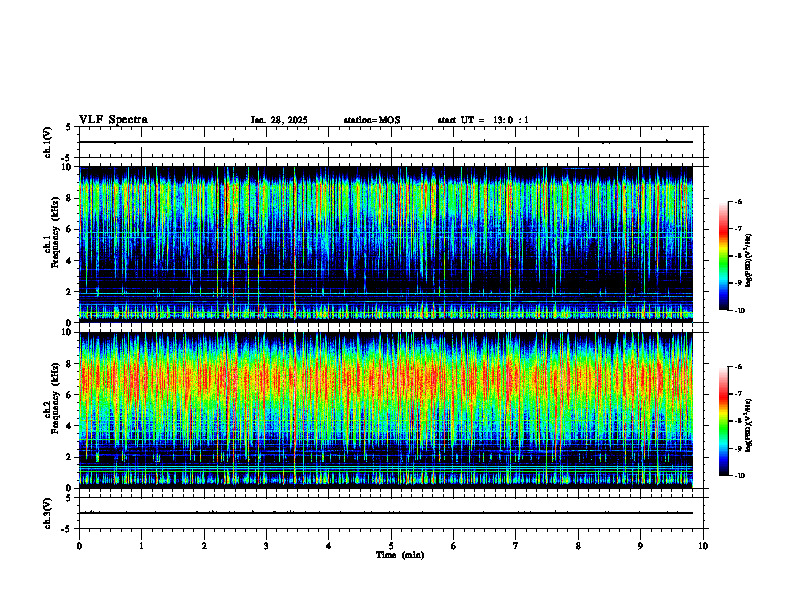This screenshot has height=612, width=792.
Task: Click the "station=MOS" header label
Action: [x=372, y=120]
